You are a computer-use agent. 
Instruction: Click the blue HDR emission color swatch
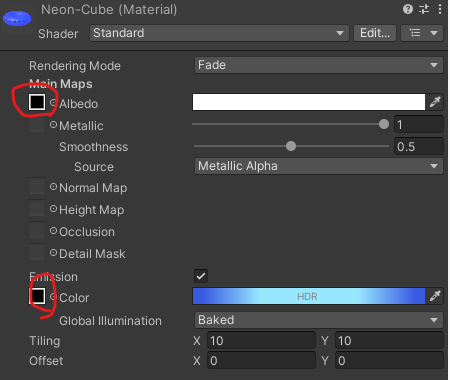pyautogui.click(x=309, y=296)
